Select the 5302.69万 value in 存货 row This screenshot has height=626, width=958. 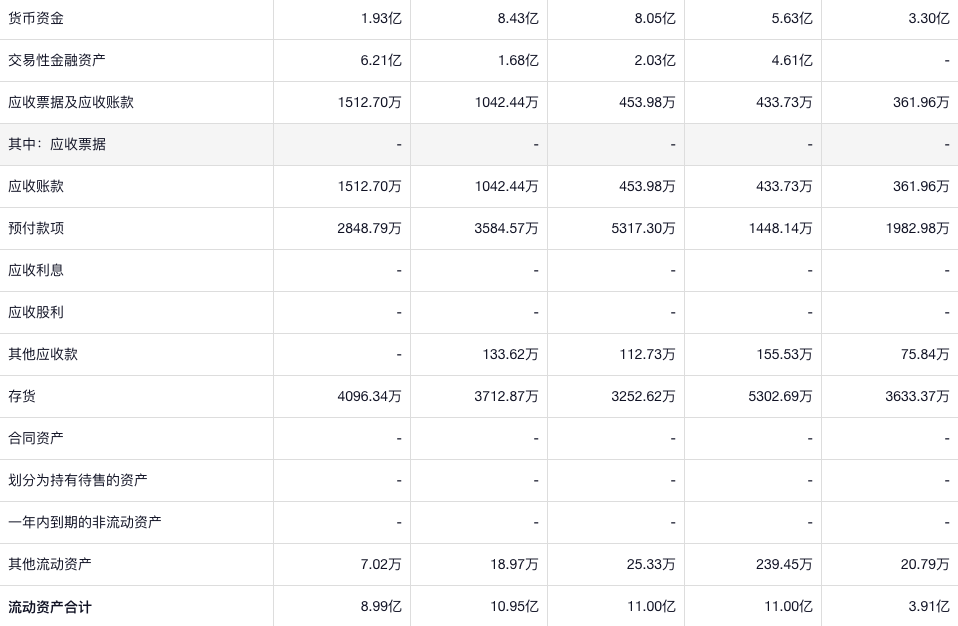click(780, 396)
